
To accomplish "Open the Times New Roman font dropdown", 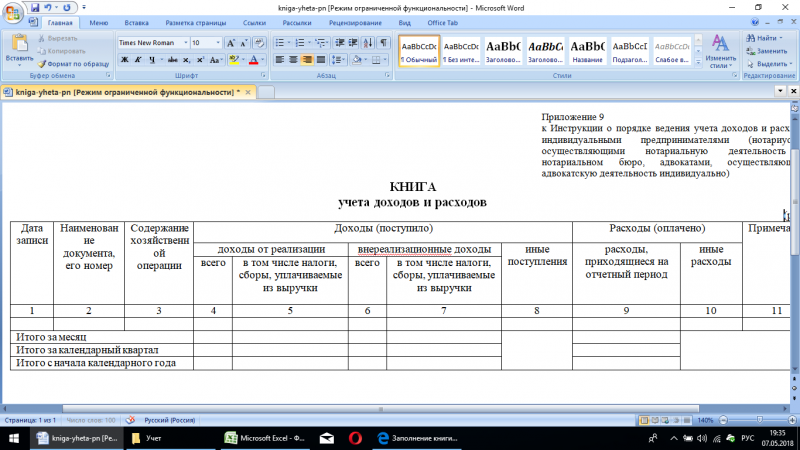I will pyautogui.click(x=183, y=43).
